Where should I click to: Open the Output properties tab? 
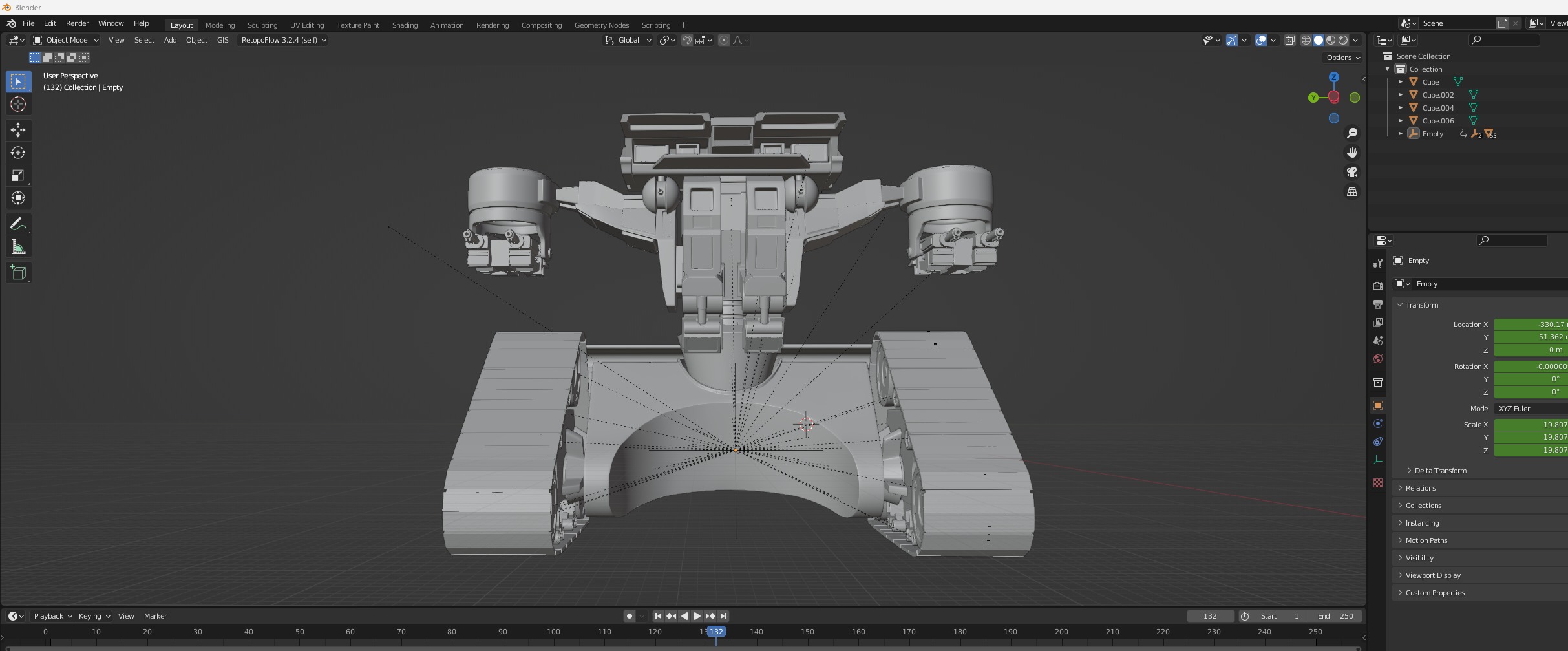tap(1378, 304)
